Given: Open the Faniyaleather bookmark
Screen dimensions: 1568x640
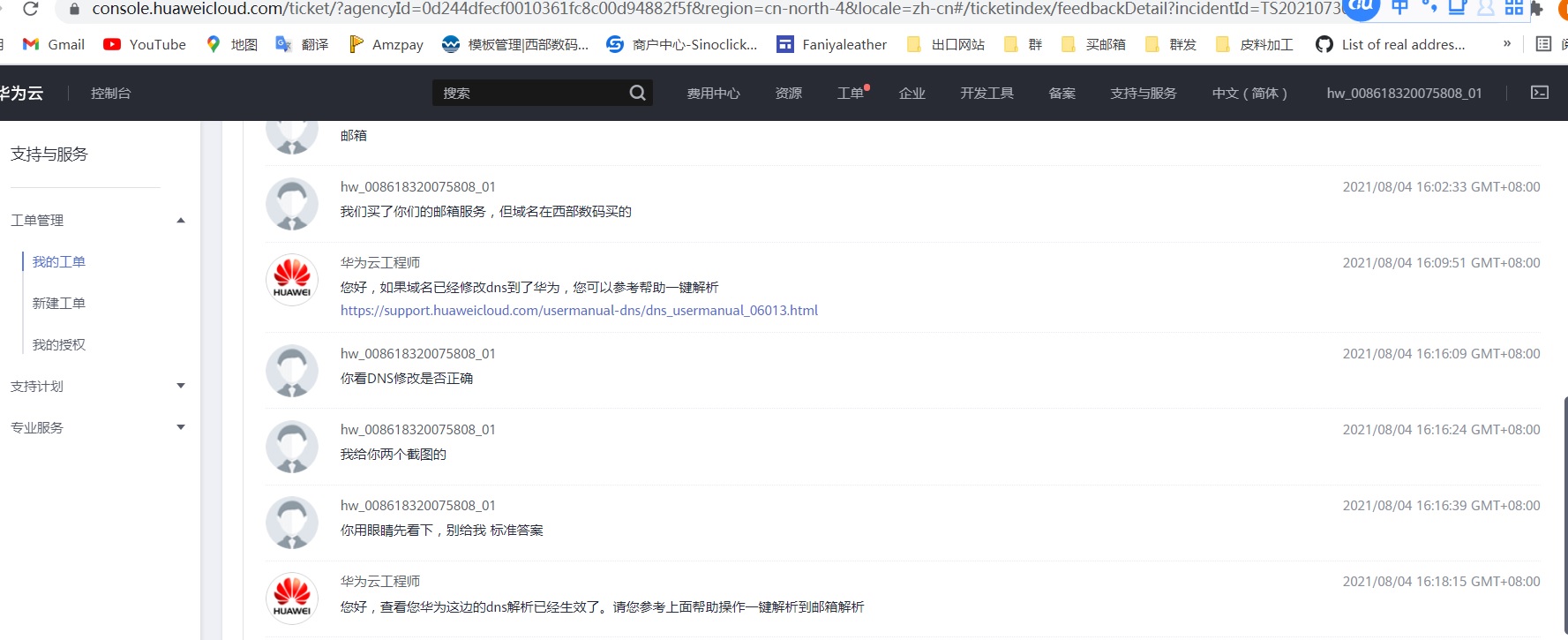Looking at the screenshot, I should (x=832, y=44).
